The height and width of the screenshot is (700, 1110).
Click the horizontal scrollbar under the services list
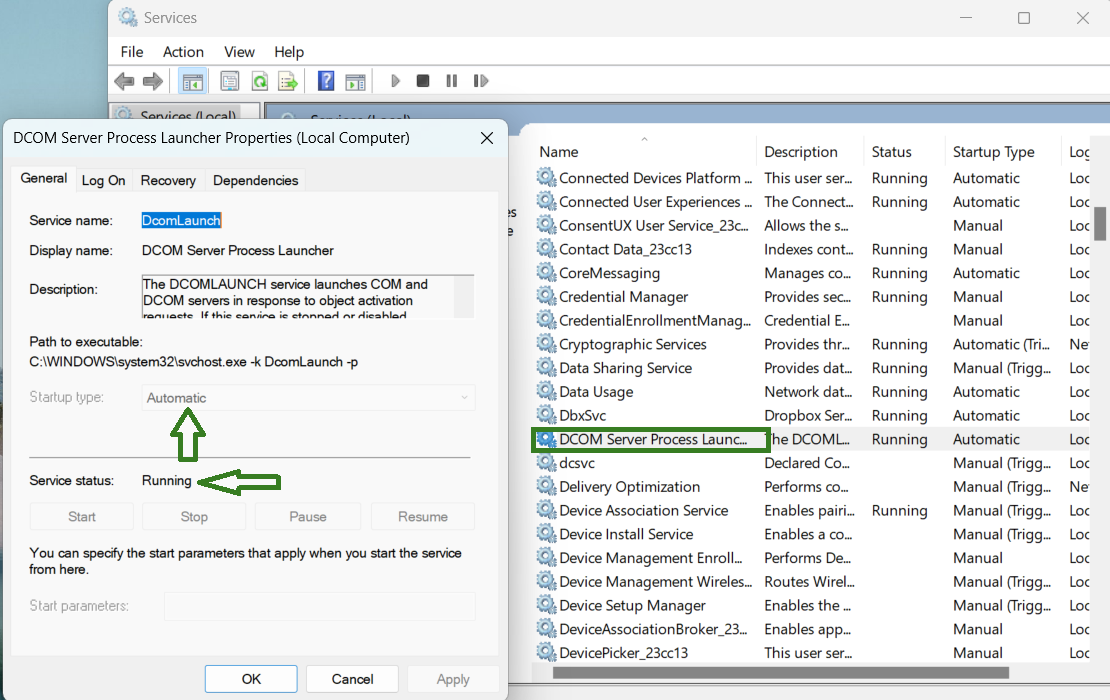tap(770, 673)
